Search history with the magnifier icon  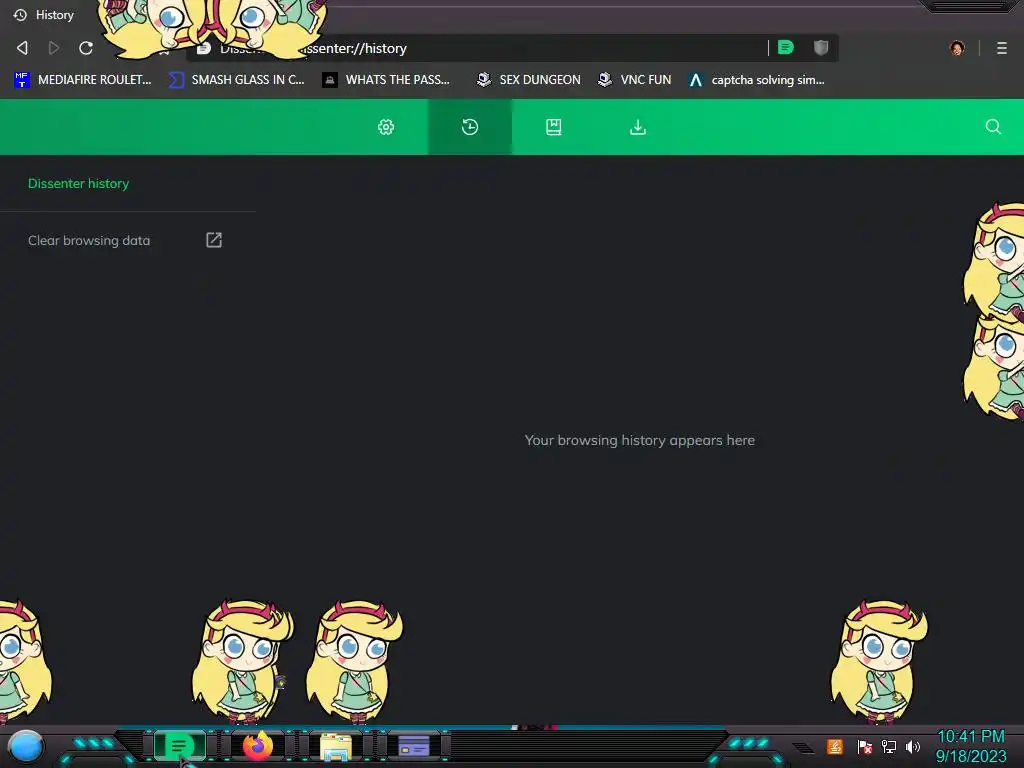(x=993, y=127)
